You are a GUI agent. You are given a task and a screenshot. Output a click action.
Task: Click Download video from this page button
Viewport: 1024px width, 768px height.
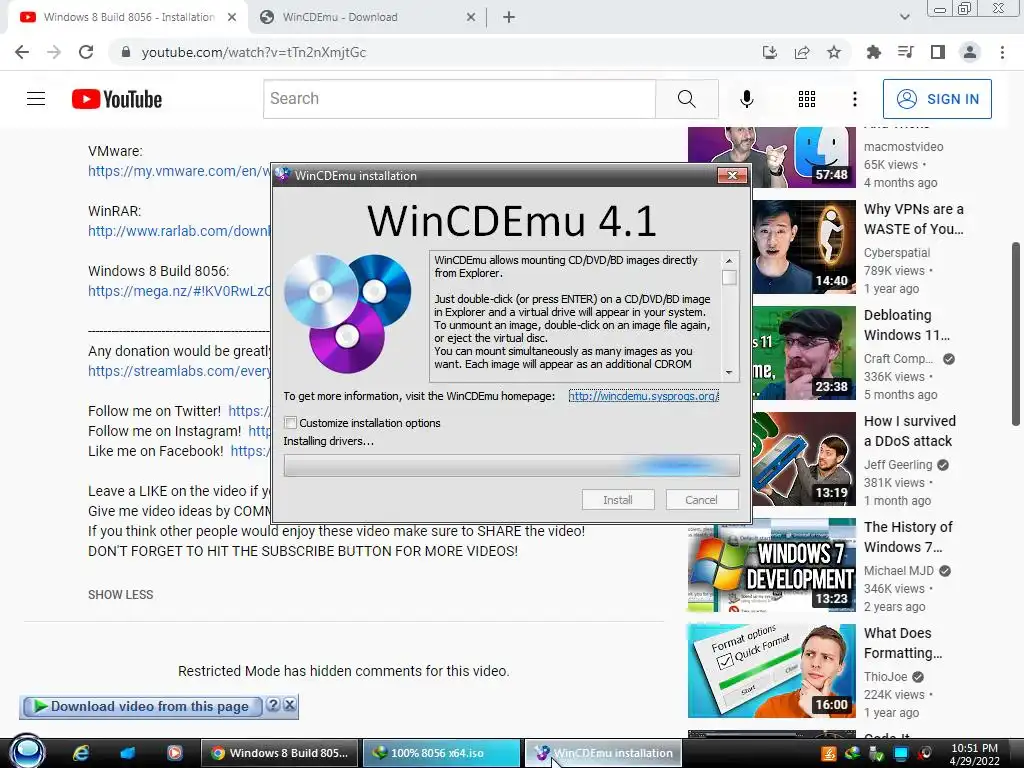(142, 706)
